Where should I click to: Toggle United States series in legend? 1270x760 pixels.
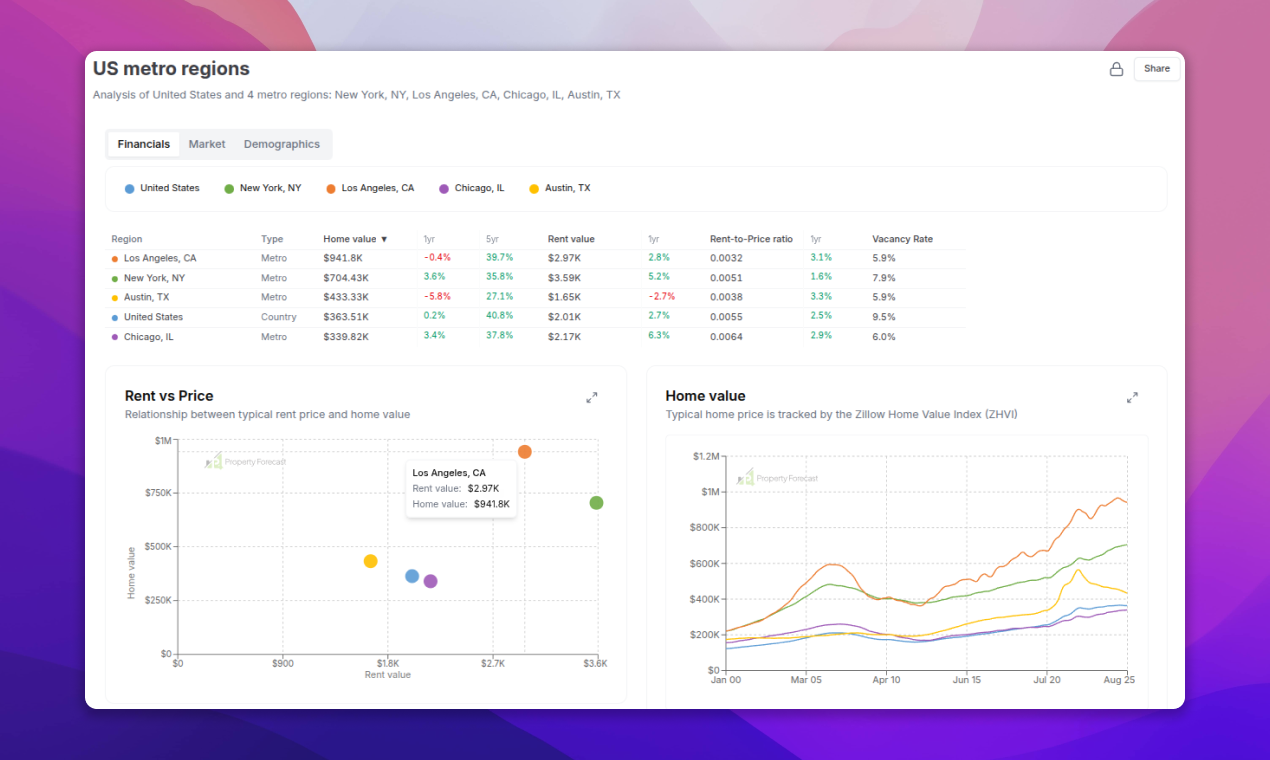(x=162, y=188)
